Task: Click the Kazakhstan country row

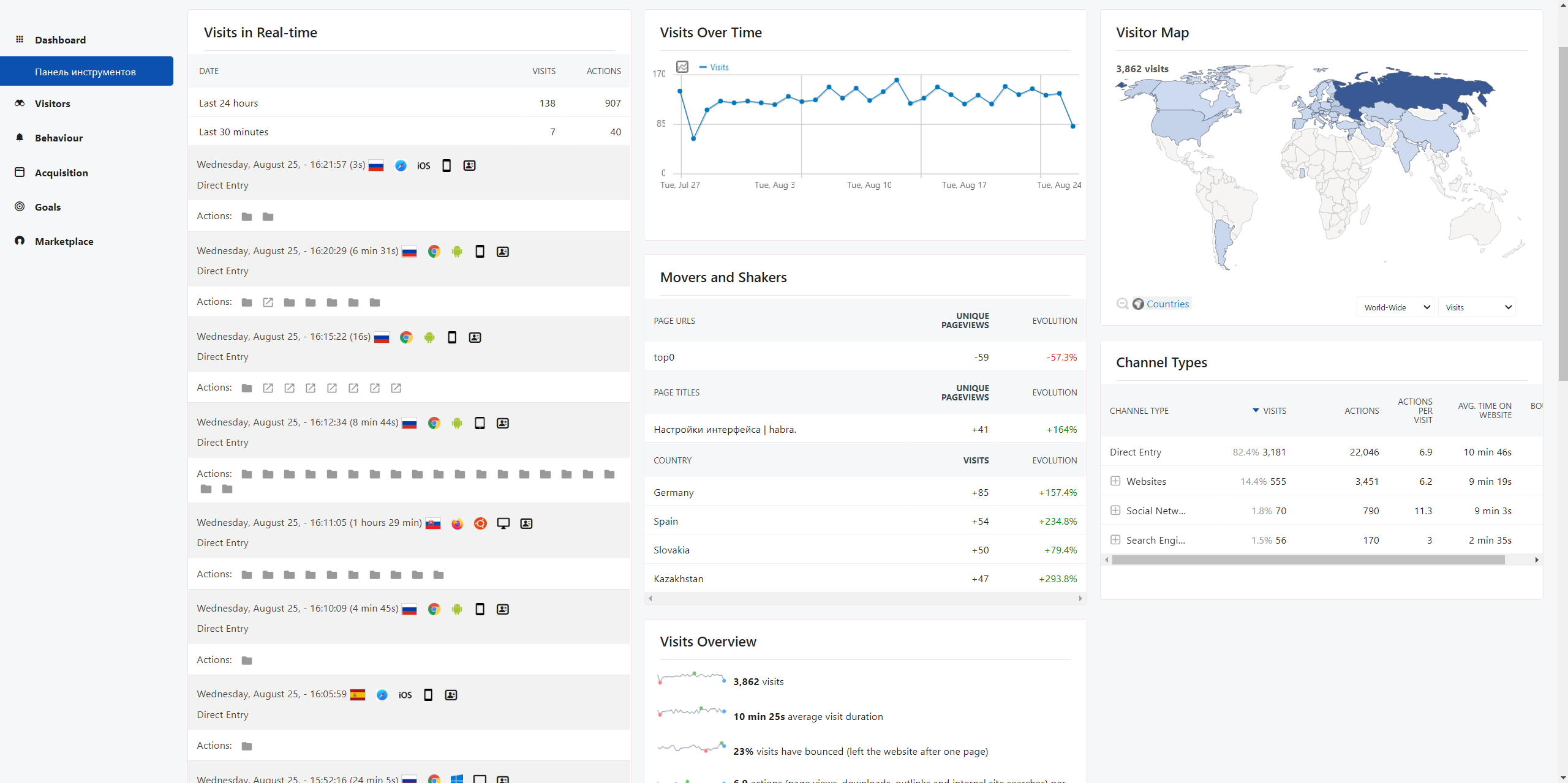Action: (865, 579)
